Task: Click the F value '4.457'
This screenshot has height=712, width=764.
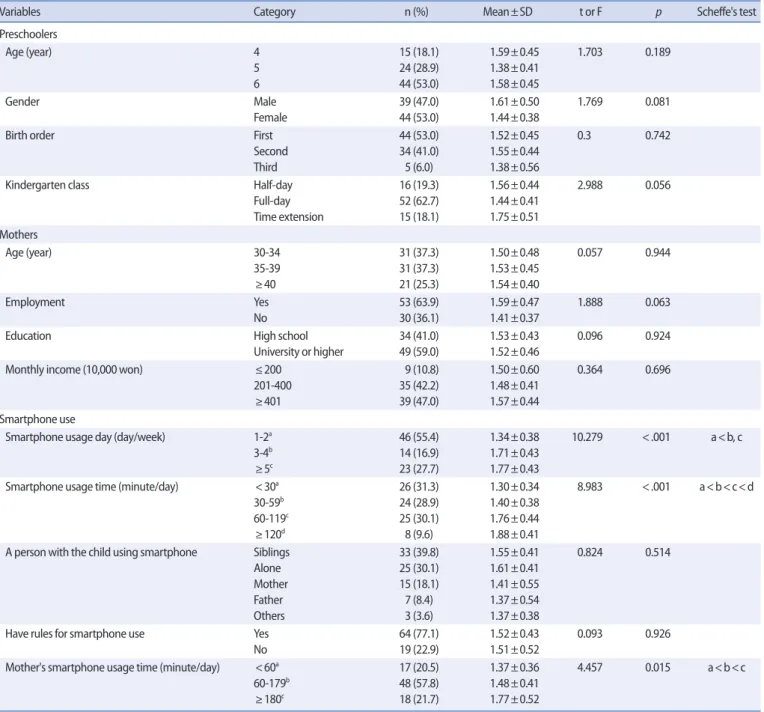Action: 590,668
